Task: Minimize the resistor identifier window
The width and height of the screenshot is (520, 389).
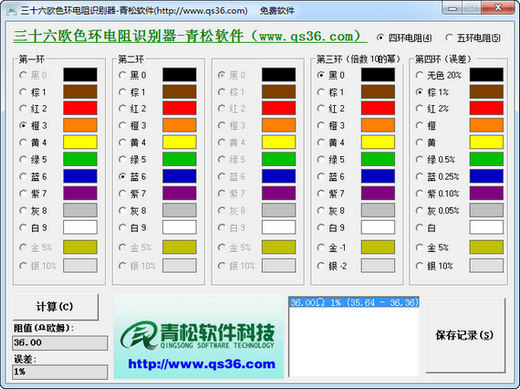Action: point(452,8)
